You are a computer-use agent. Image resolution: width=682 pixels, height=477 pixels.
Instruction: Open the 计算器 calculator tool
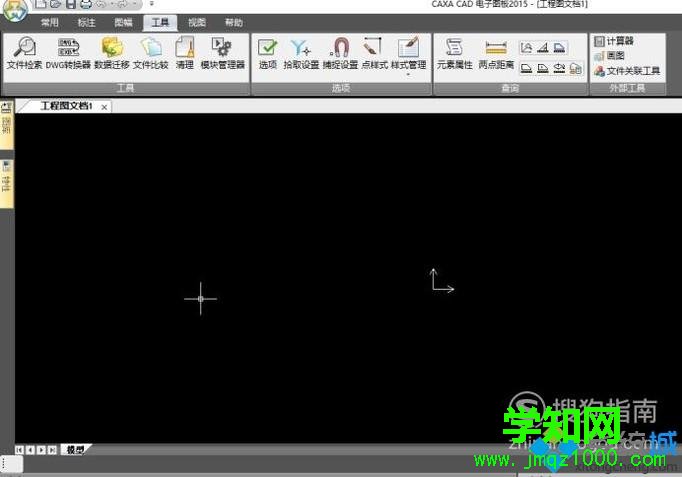[x=614, y=41]
